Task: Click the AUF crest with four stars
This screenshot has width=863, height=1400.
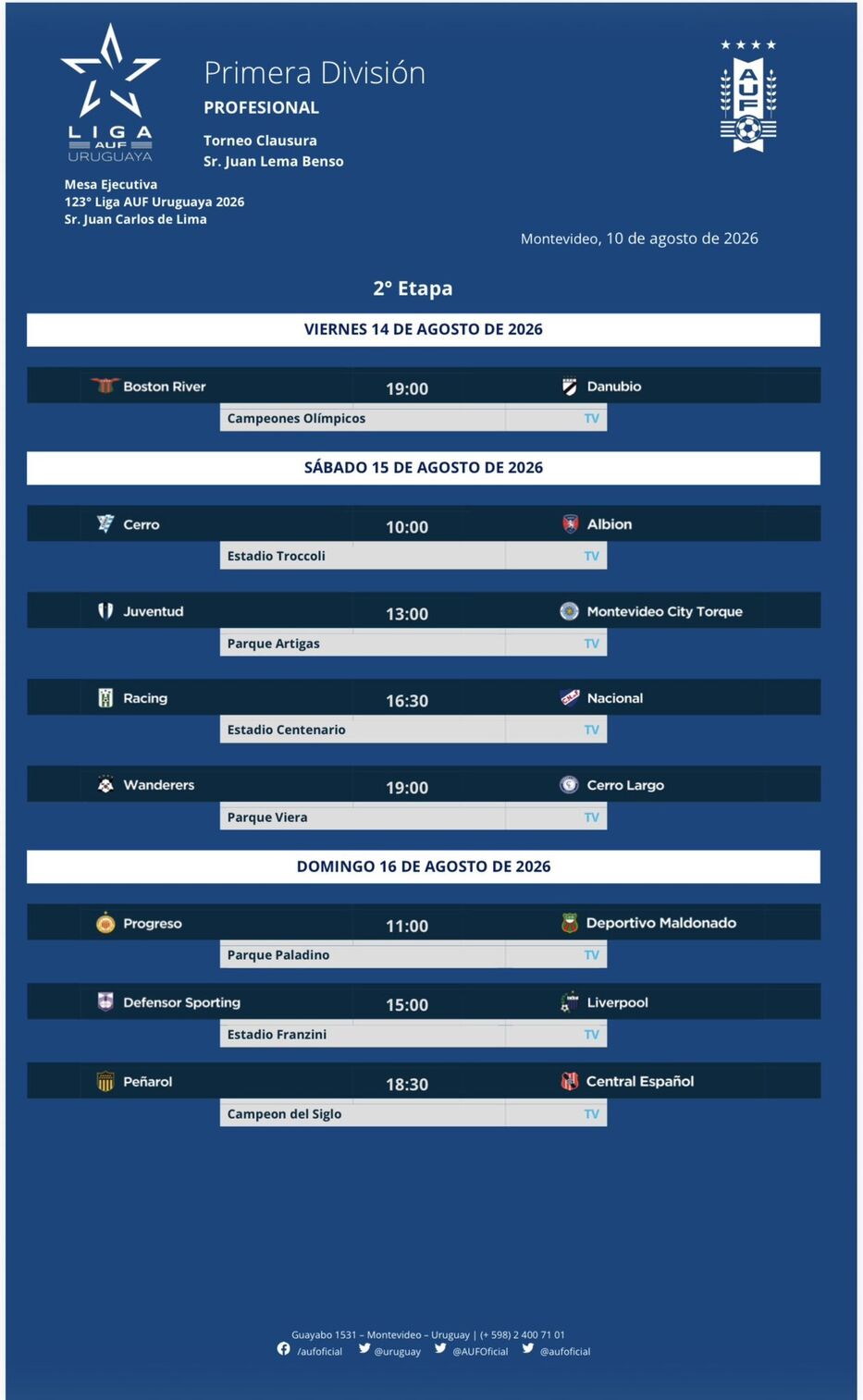Action: tap(748, 95)
